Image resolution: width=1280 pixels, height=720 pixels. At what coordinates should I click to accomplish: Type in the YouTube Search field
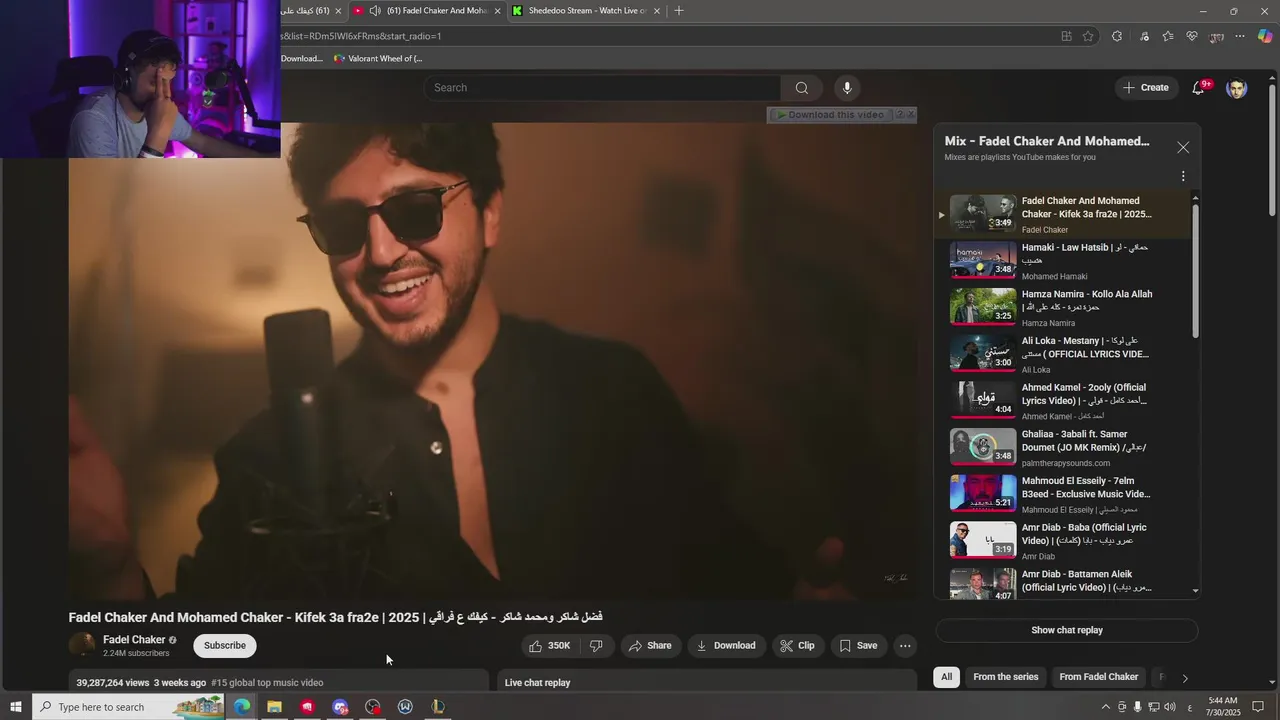[x=603, y=88]
